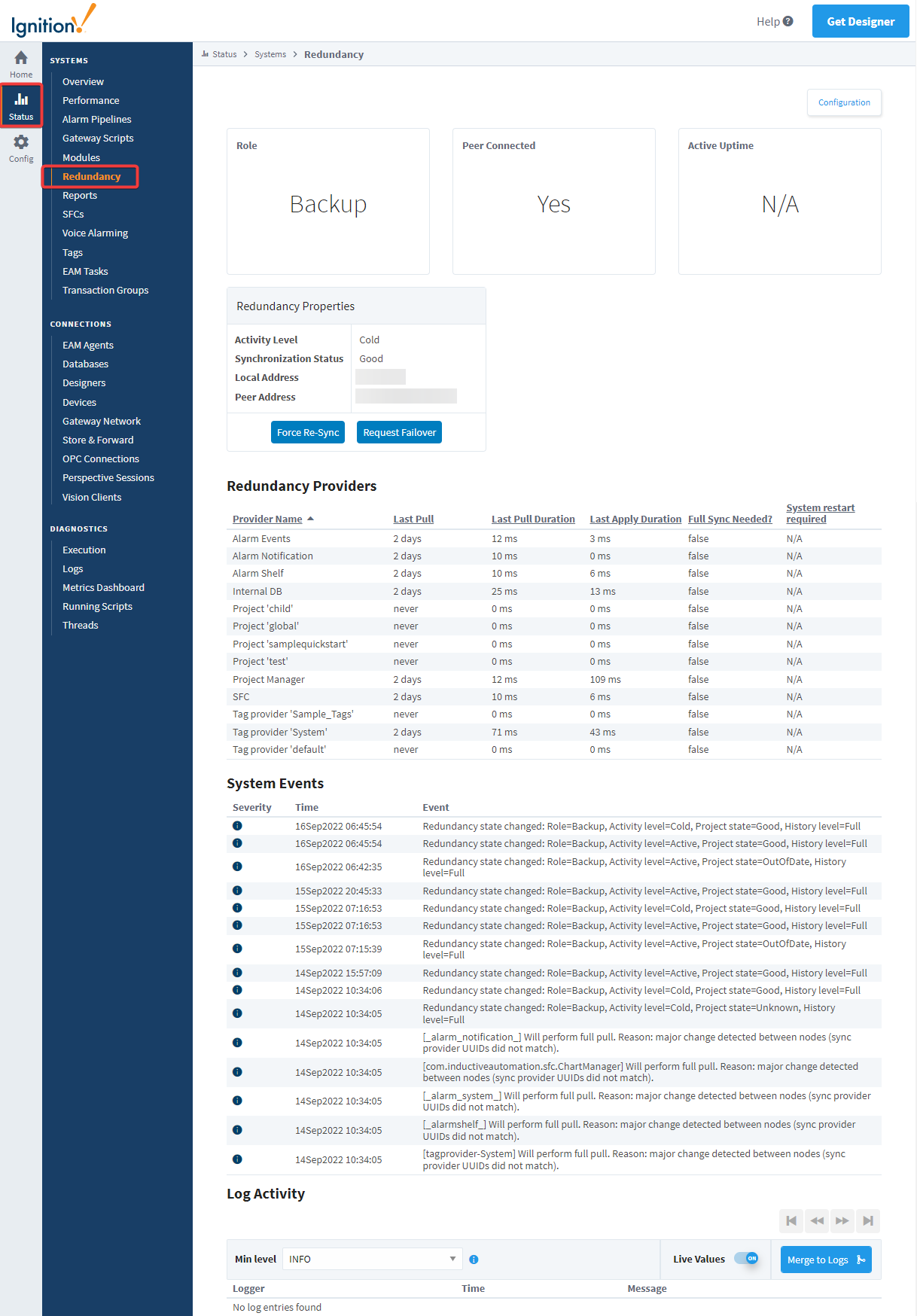
Task: Select Redundancy in sidebar
Action: [x=91, y=176]
